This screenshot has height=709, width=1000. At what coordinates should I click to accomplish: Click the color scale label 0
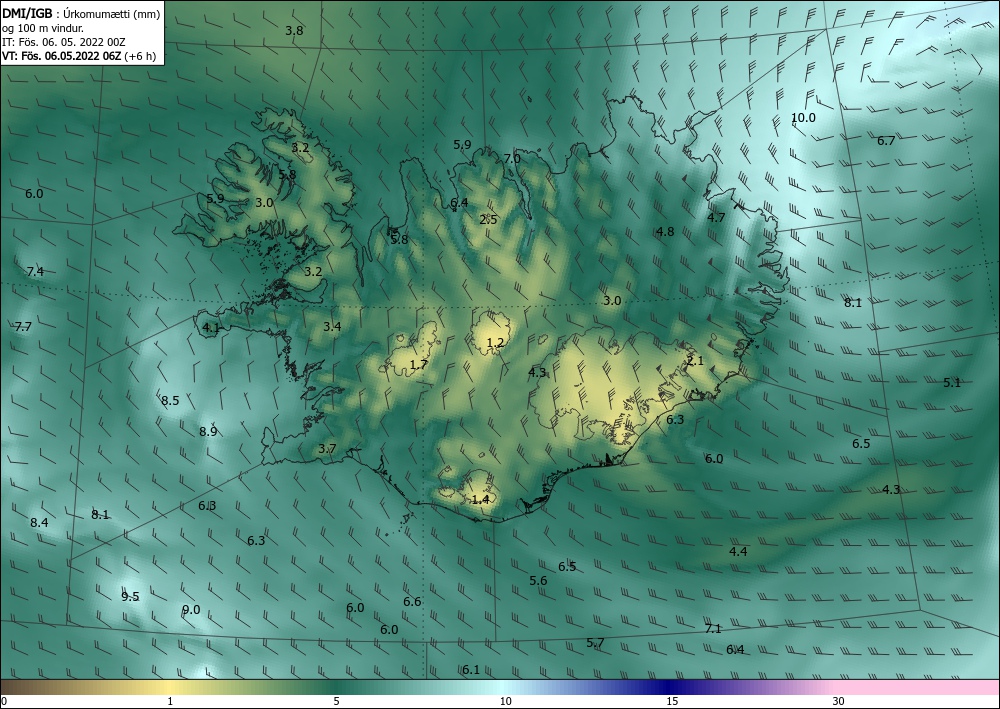(x=4, y=702)
